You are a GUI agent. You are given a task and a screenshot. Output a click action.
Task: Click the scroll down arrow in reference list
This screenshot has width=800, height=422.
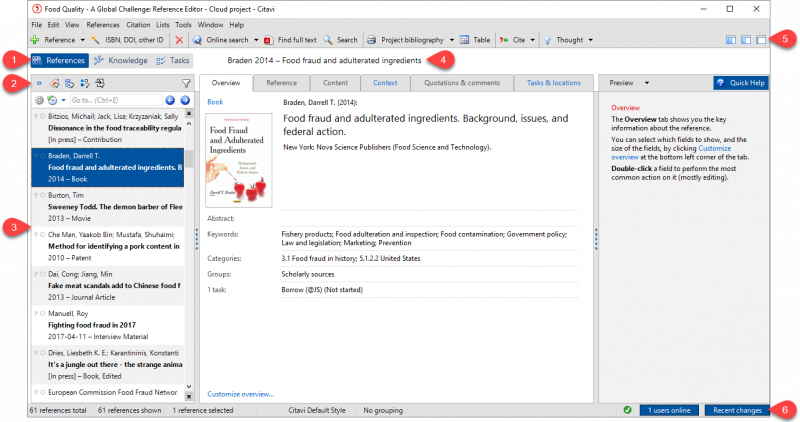[x=189, y=386]
